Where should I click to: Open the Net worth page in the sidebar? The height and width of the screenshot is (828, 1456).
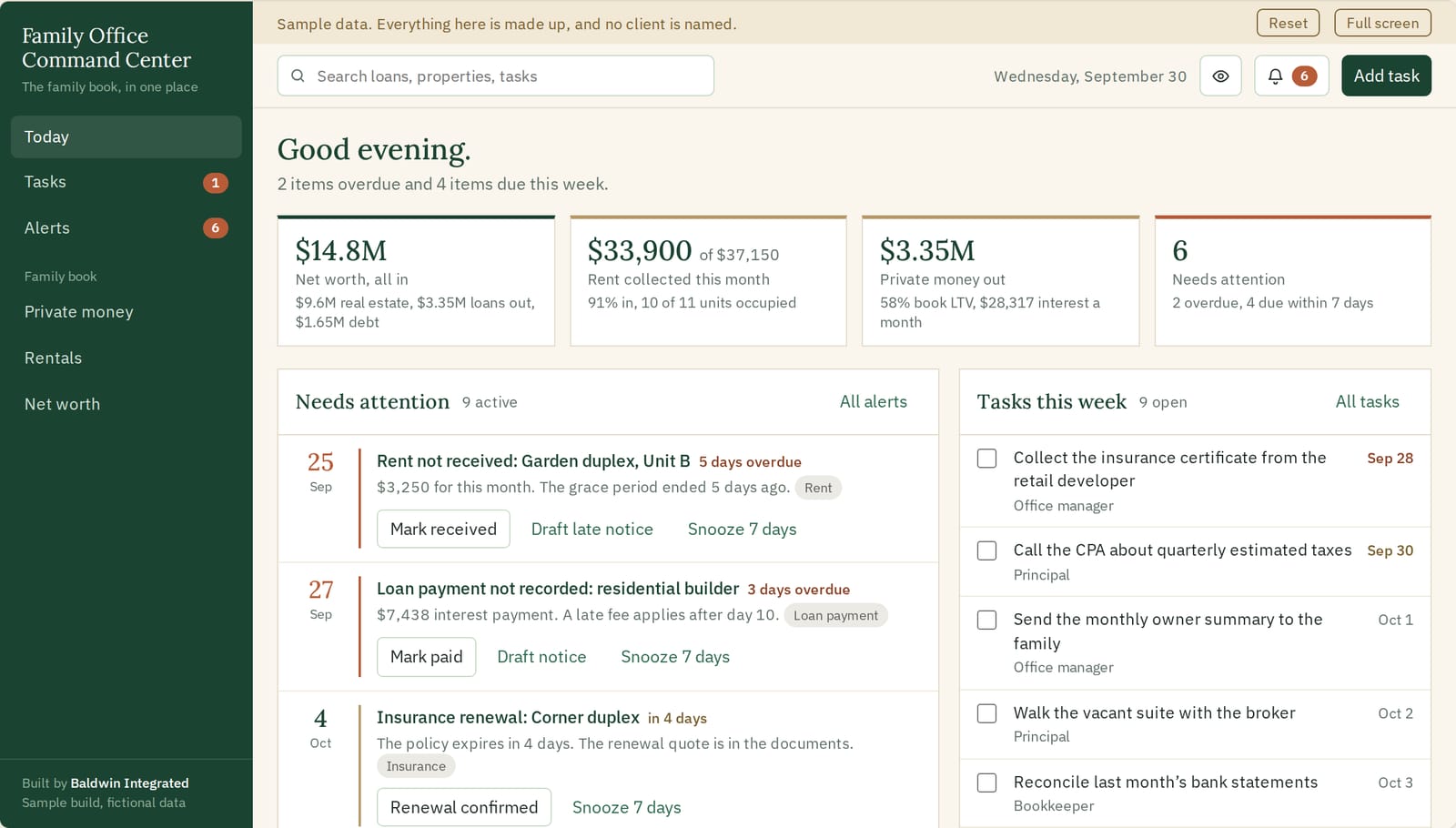[x=126, y=404]
